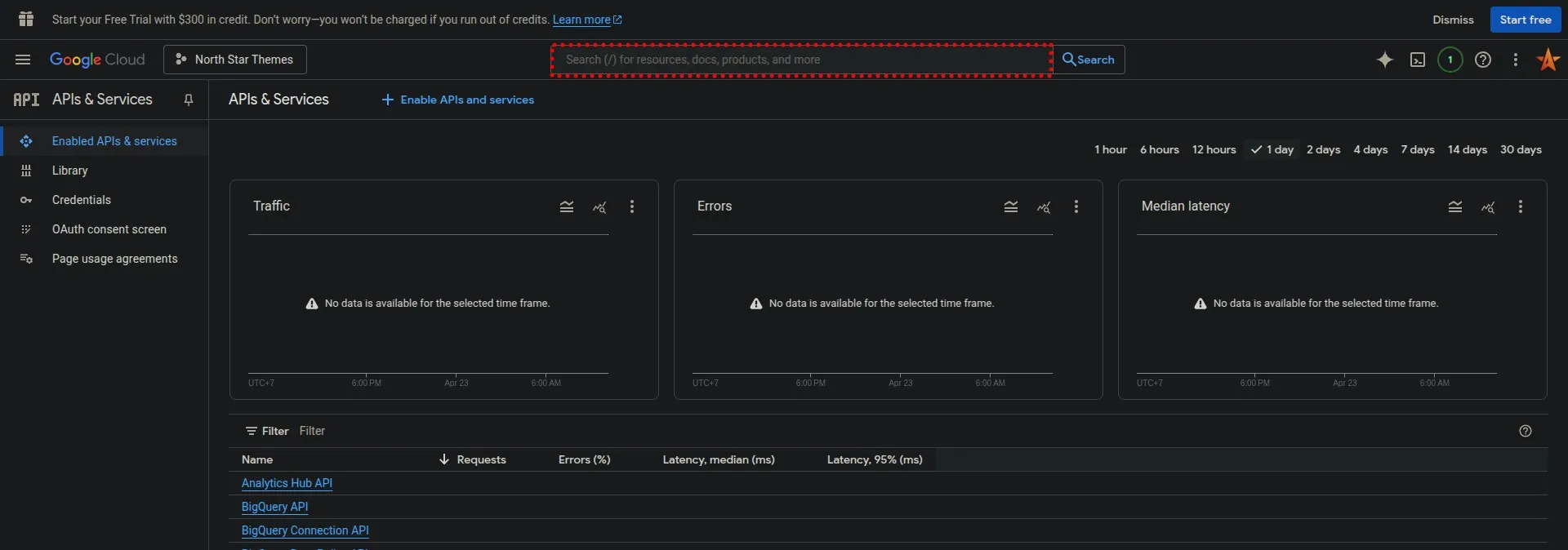Open Median latency chart more options
Screen dimensions: 1568x550
[1521, 206]
